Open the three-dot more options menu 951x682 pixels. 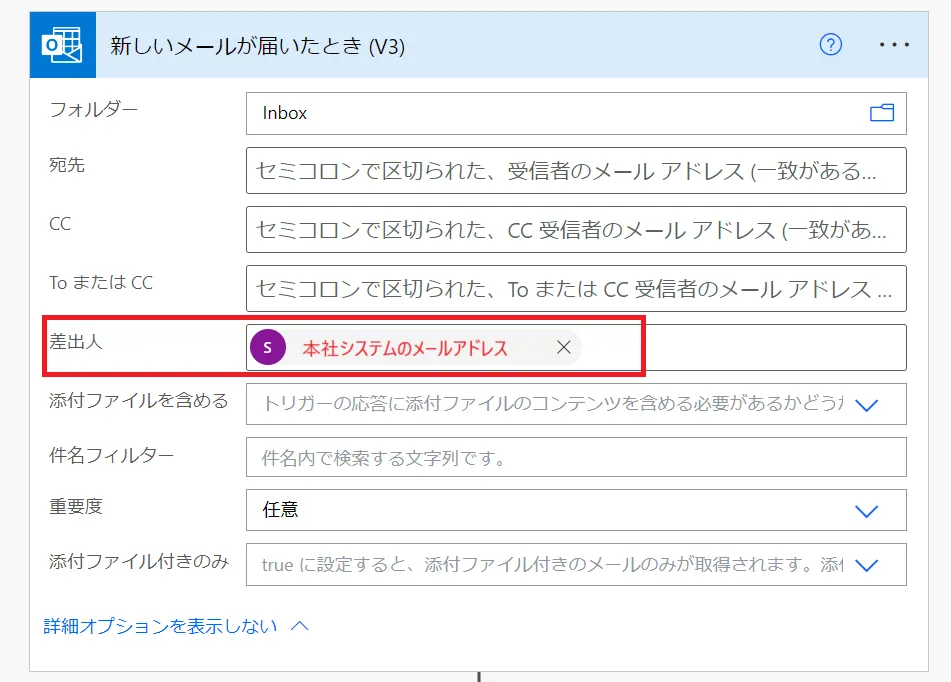click(x=893, y=45)
